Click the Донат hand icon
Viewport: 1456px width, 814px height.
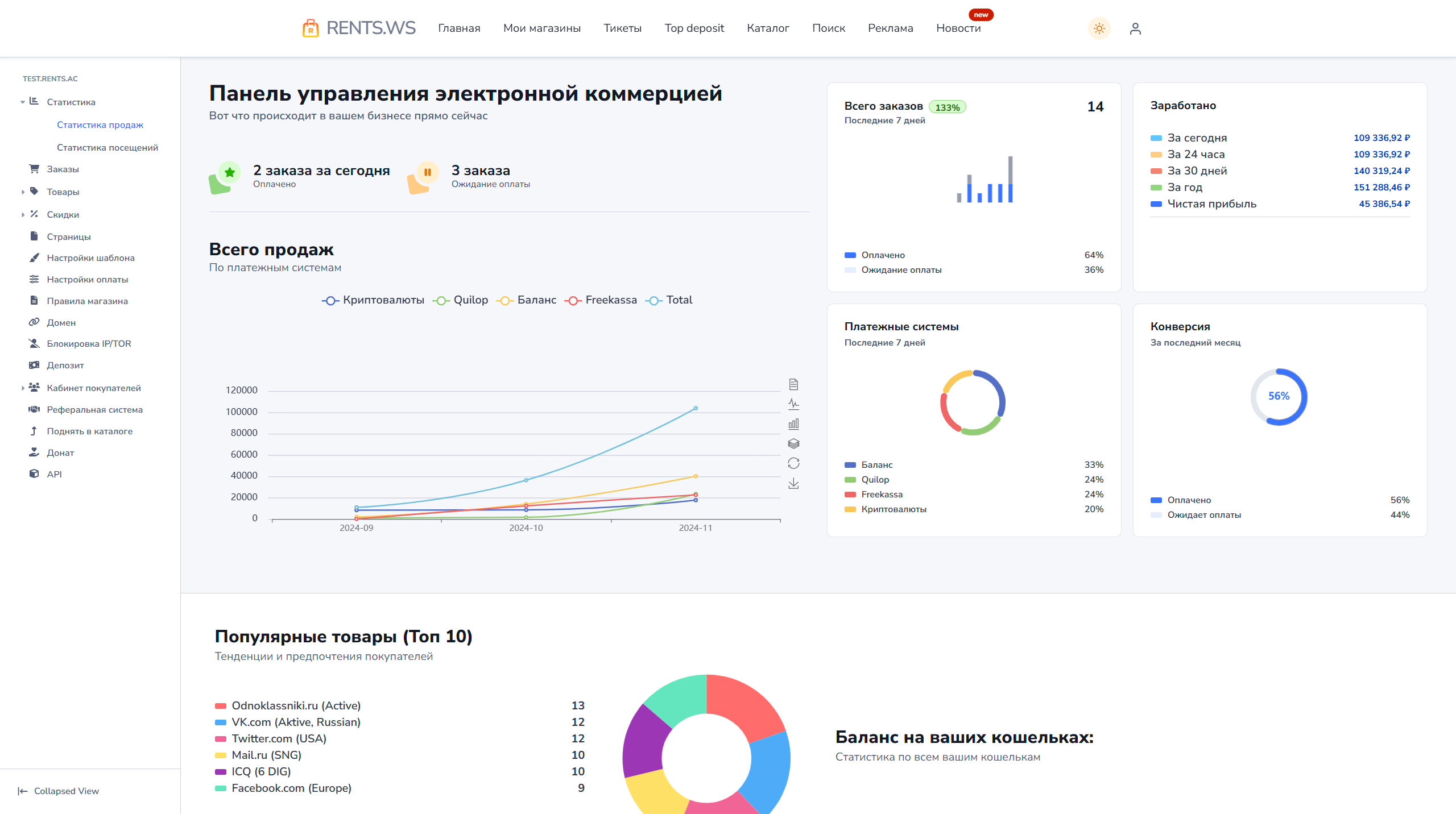pyautogui.click(x=34, y=452)
